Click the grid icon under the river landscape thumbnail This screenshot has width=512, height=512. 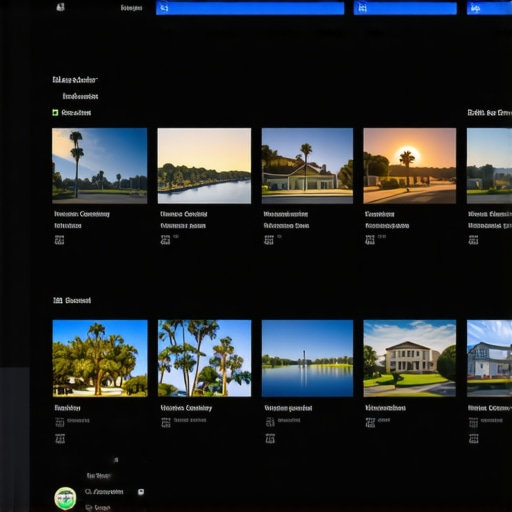[x=165, y=240]
